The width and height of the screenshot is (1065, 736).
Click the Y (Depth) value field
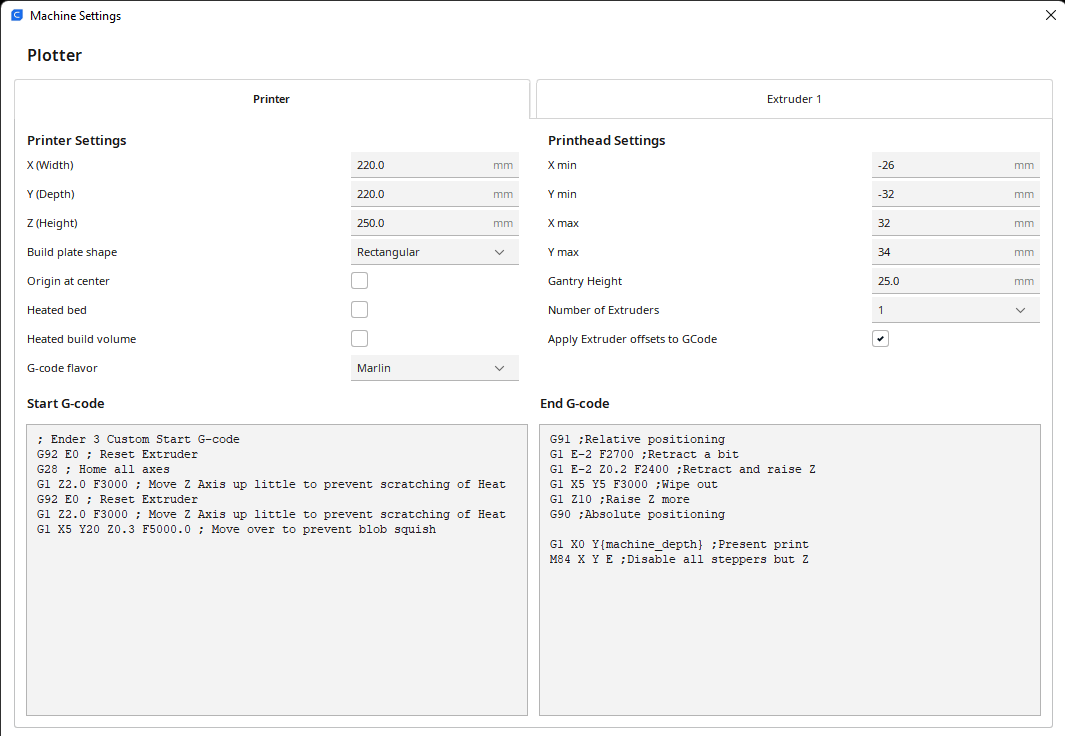(x=420, y=194)
